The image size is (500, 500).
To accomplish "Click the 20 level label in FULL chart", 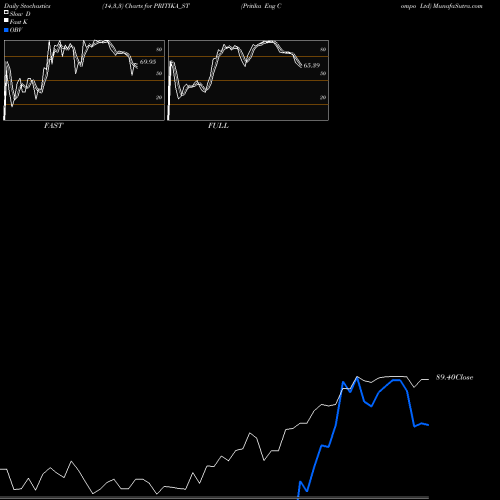I will click(x=323, y=97).
